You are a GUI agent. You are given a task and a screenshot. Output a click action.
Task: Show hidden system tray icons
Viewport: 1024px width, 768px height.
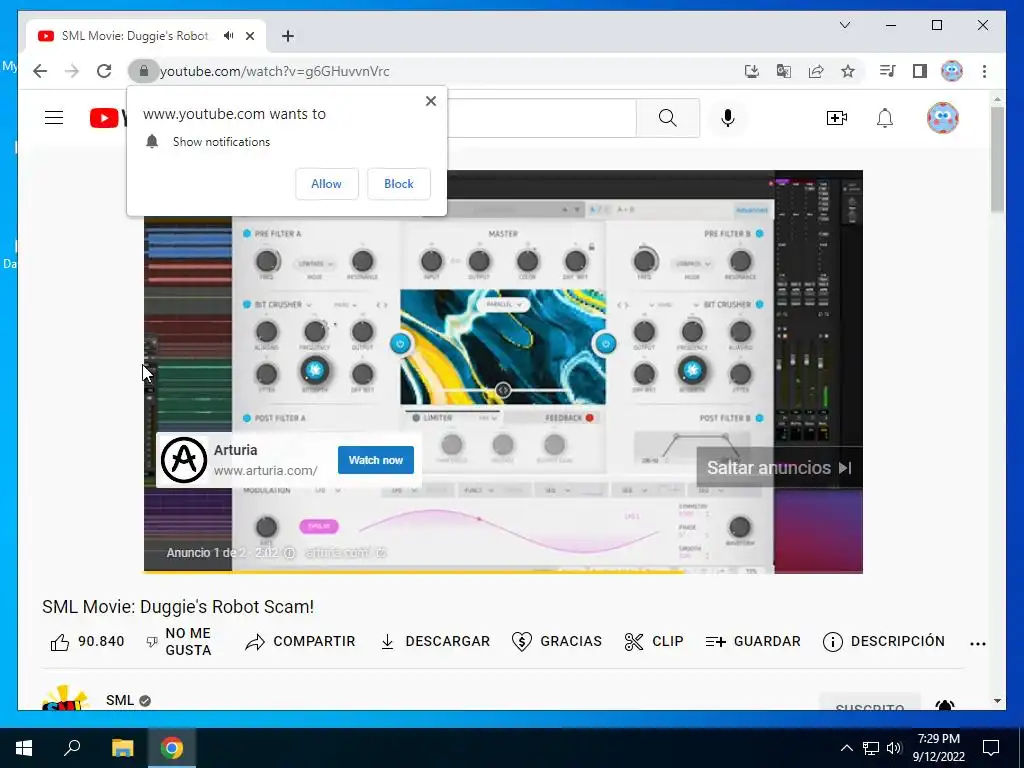tap(846, 748)
